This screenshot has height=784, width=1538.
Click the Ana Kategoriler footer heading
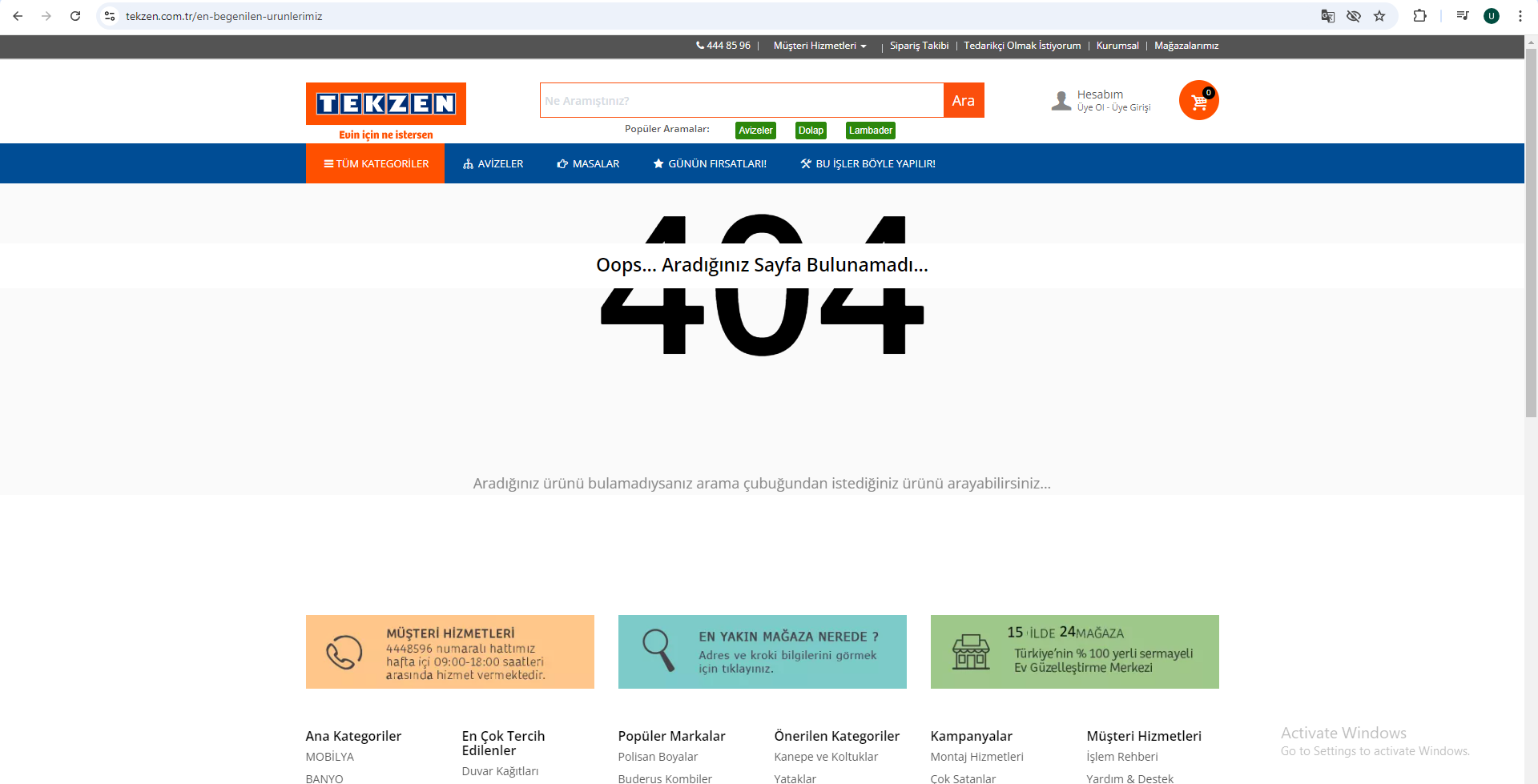(353, 736)
